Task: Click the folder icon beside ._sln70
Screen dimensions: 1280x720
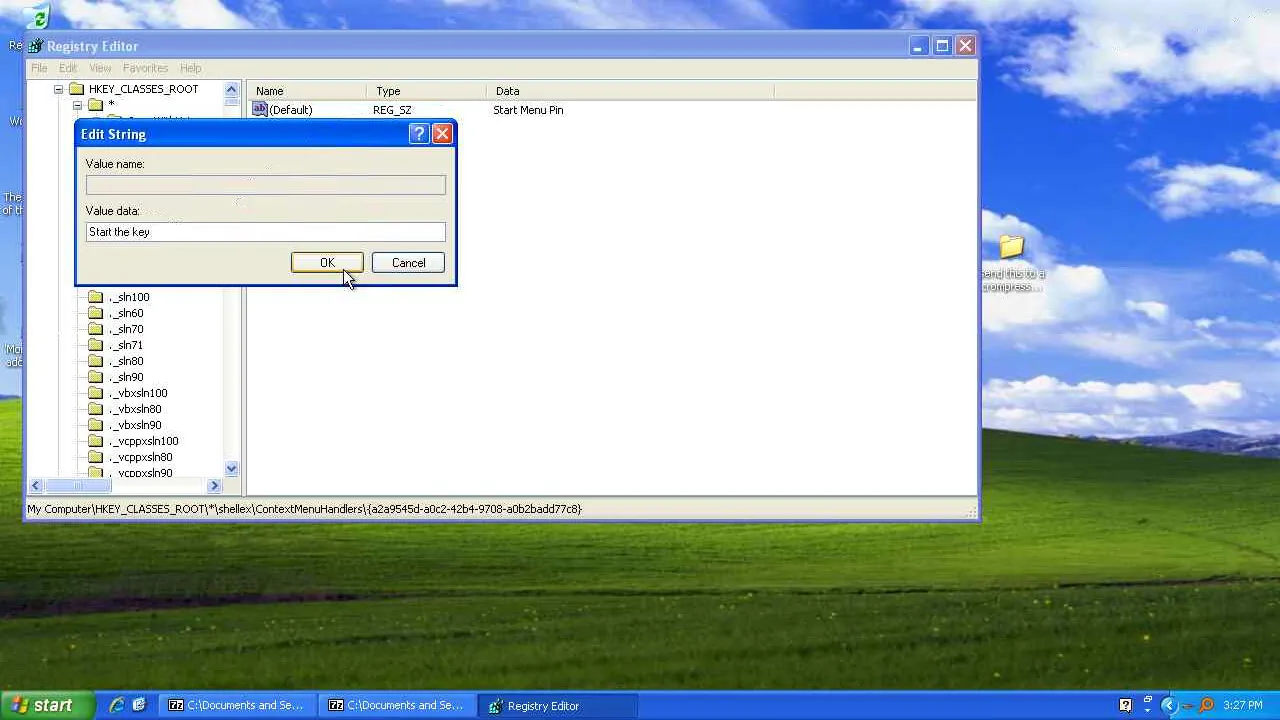Action: 96,329
